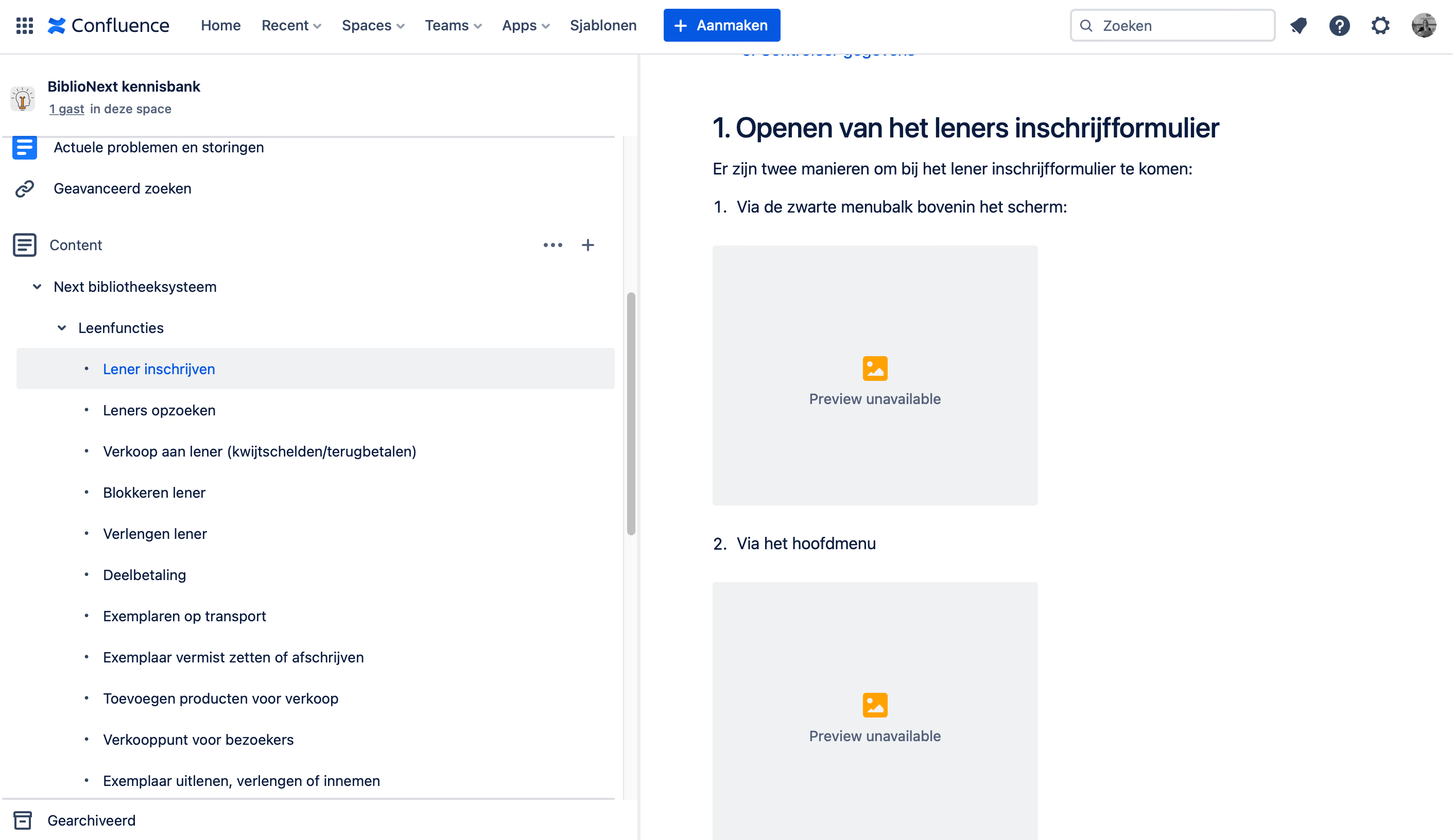Click the Content page icon in sidebar

(24, 245)
